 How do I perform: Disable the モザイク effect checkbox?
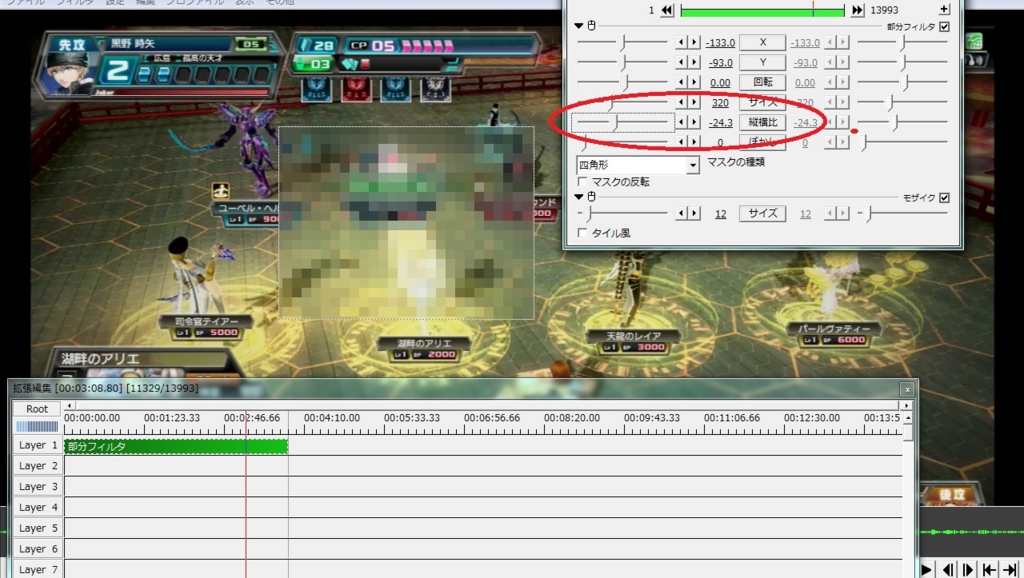(944, 198)
